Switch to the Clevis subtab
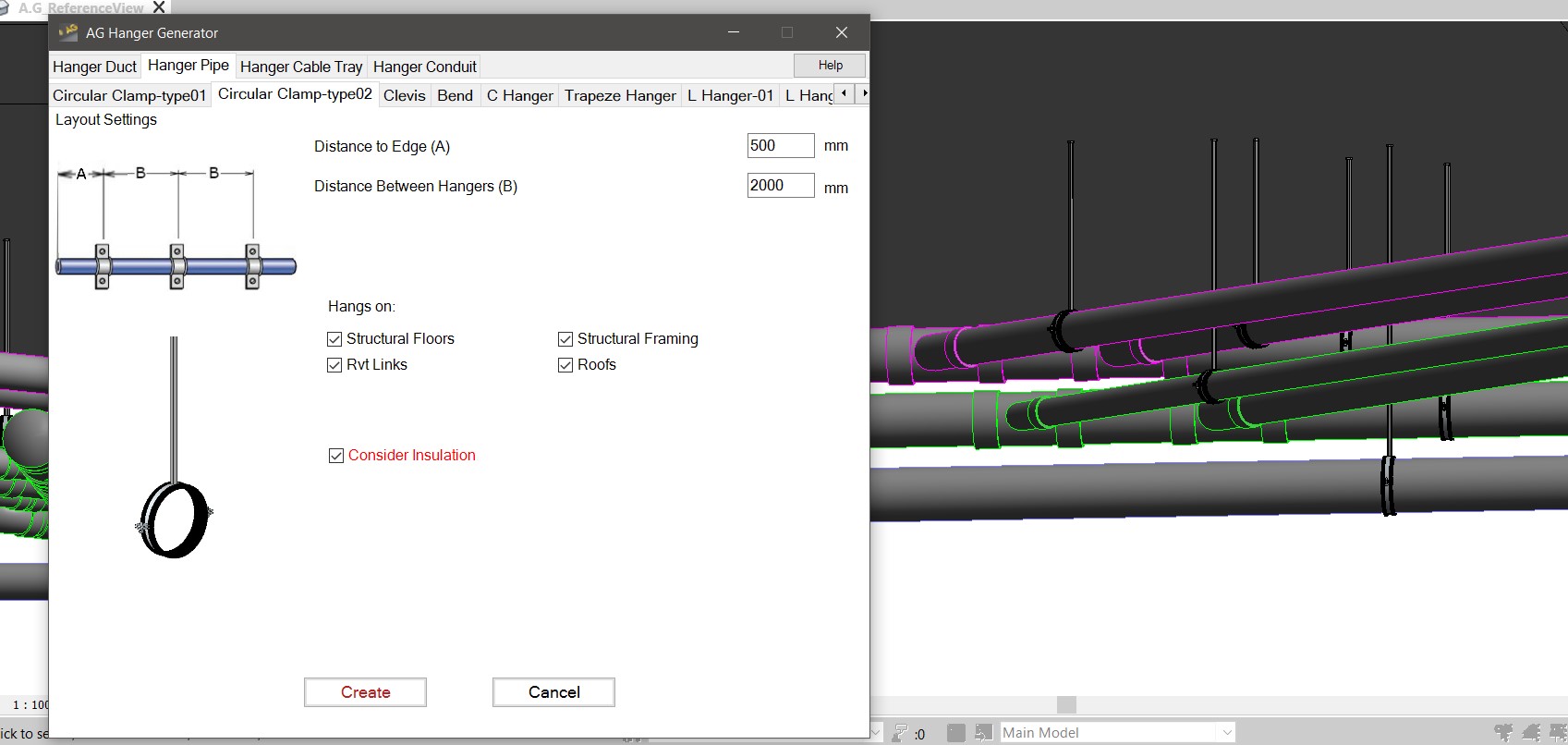This screenshot has width=1568, height=745. click(405, 95)
